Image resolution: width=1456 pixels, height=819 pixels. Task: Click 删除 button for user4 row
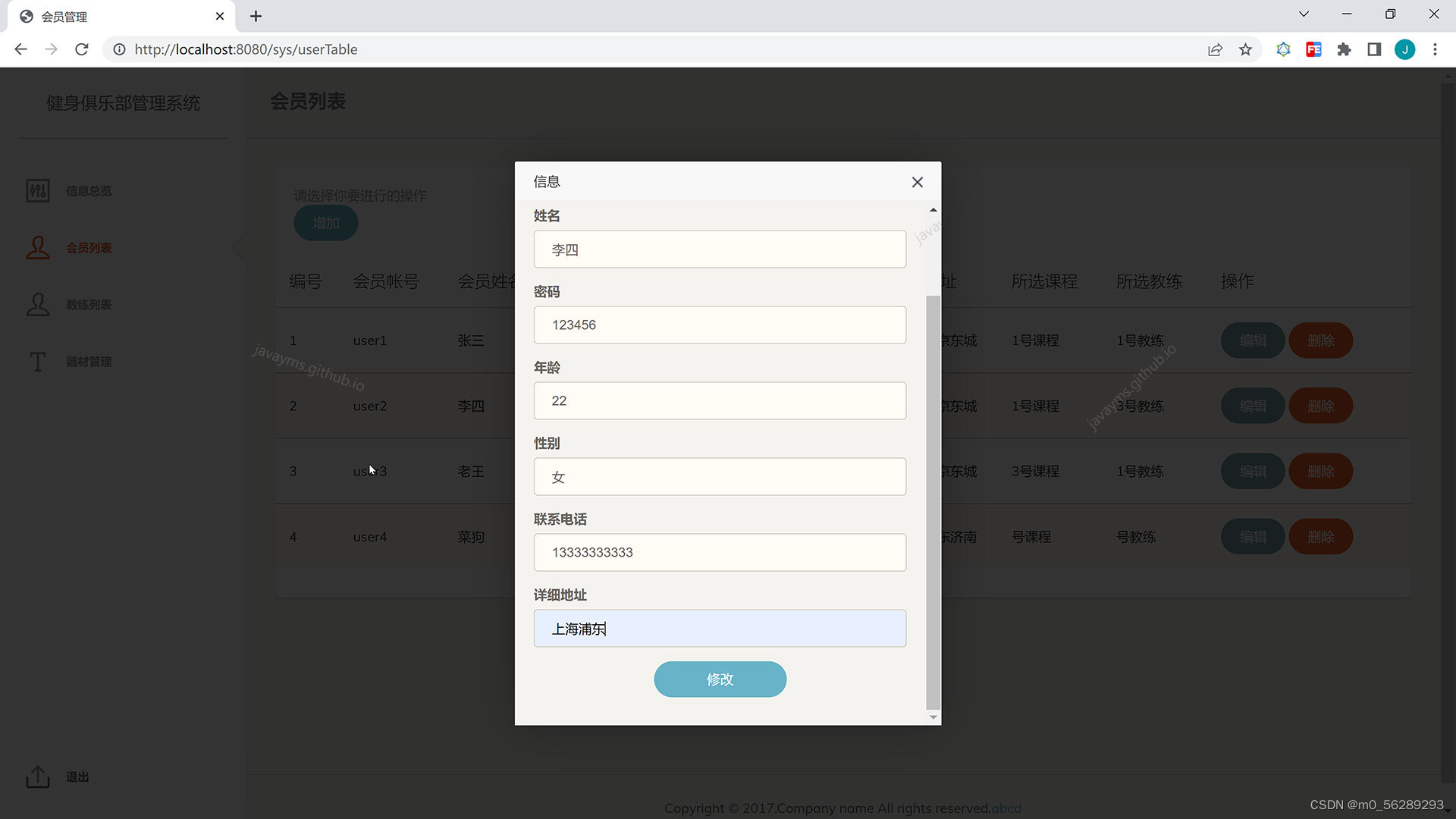[1320, 536]
